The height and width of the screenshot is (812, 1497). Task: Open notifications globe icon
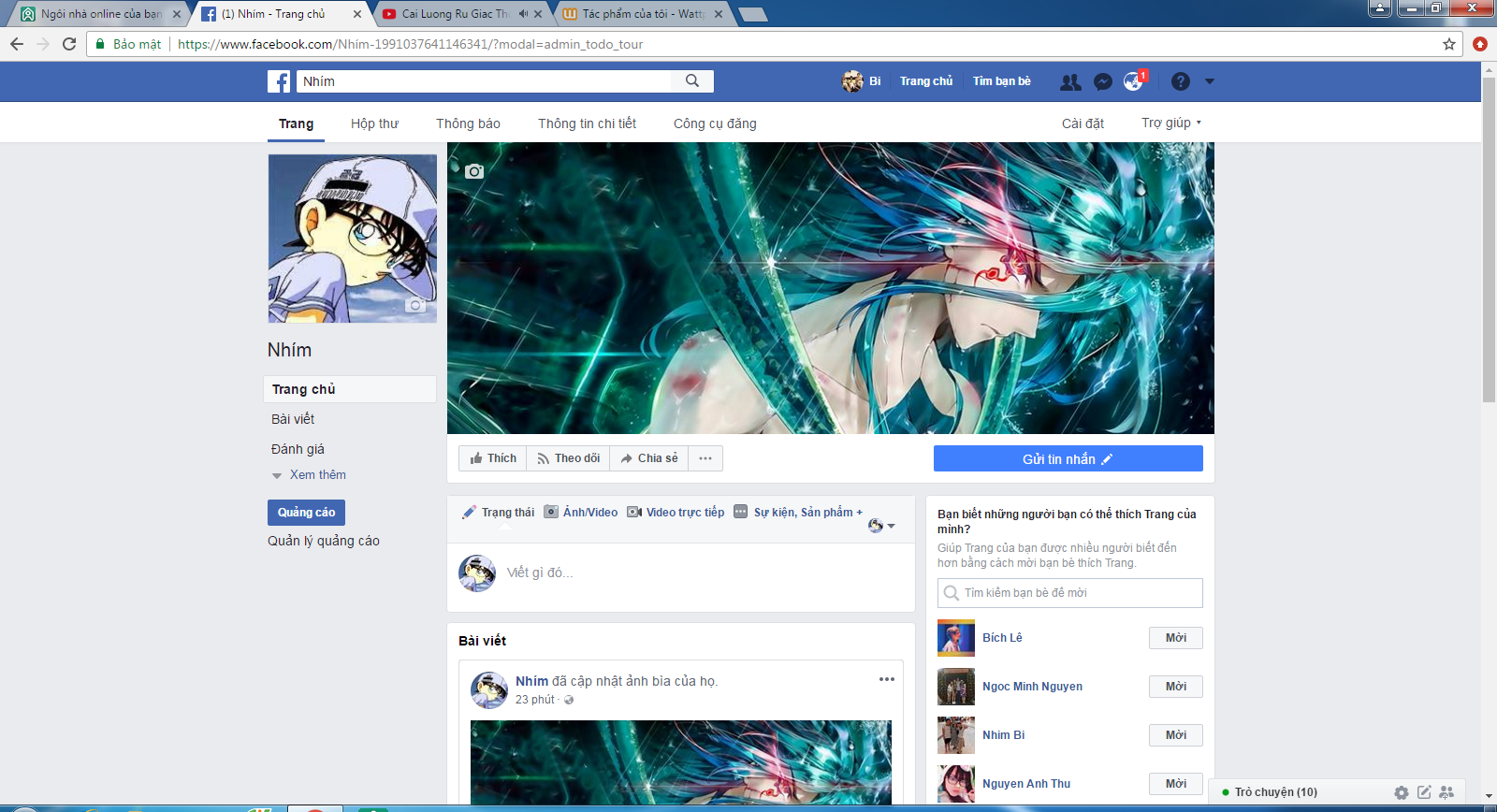pyautogui.click(x=1133, y=81)
